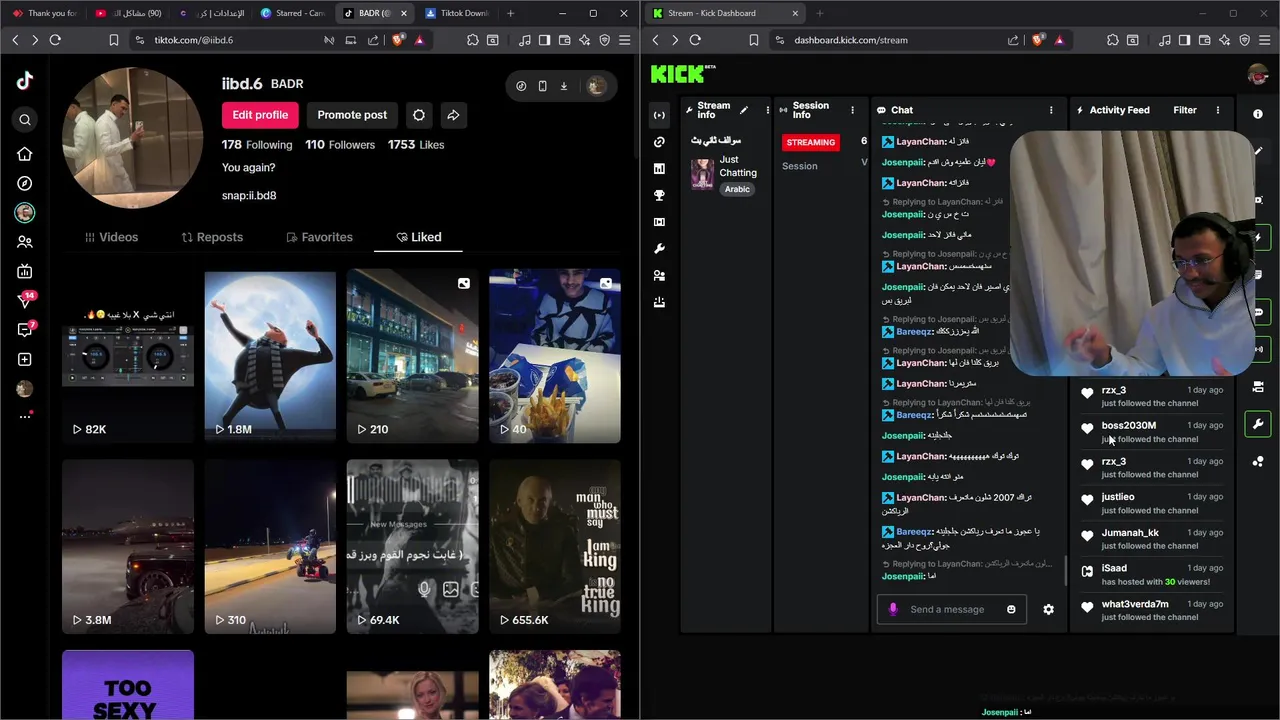Viewport: 1280px width, 720px height.
Task: Click iSaad host entry in Activity Feed
Action: point(1151,574)
